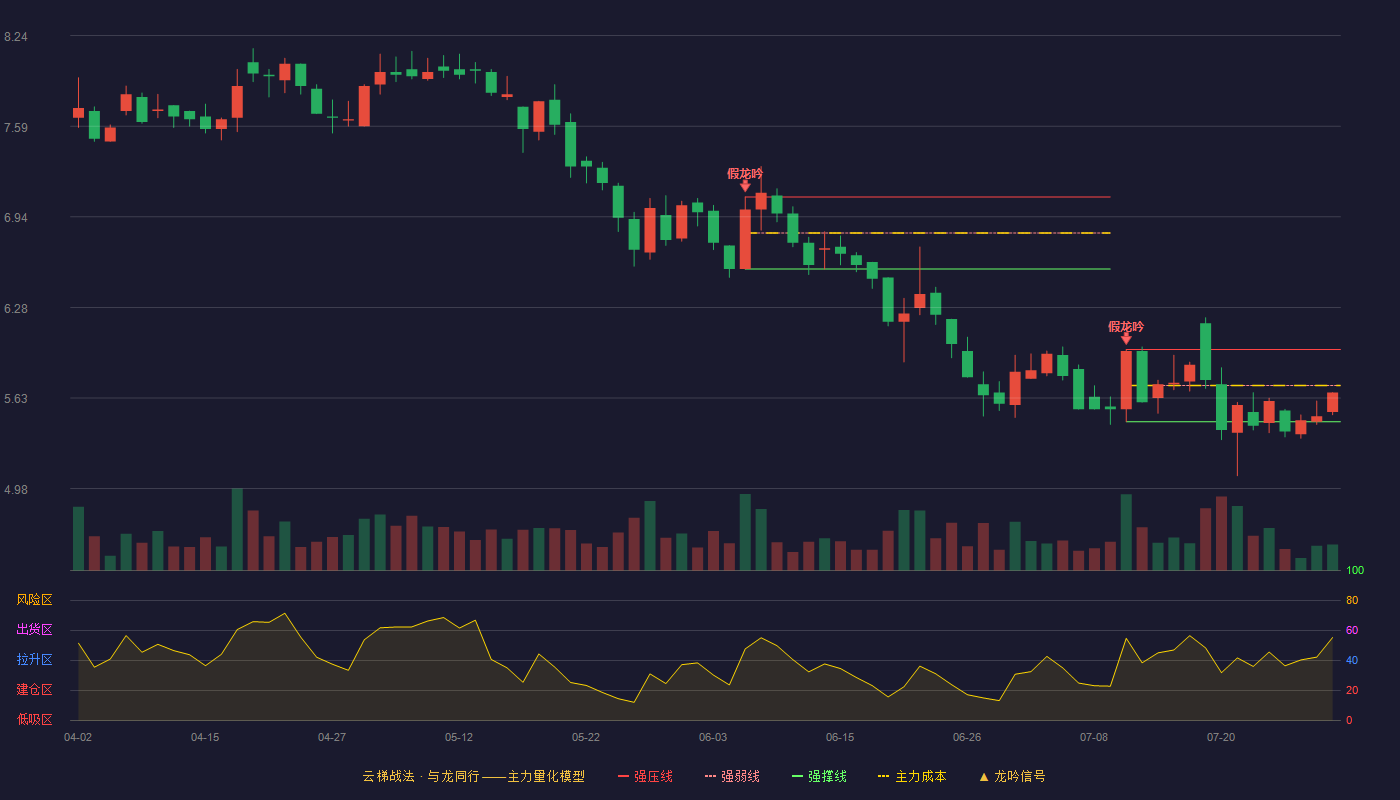
Task: Click the 100 indicator axis value
Action: pyautogui.click(x=1355, y=571)
